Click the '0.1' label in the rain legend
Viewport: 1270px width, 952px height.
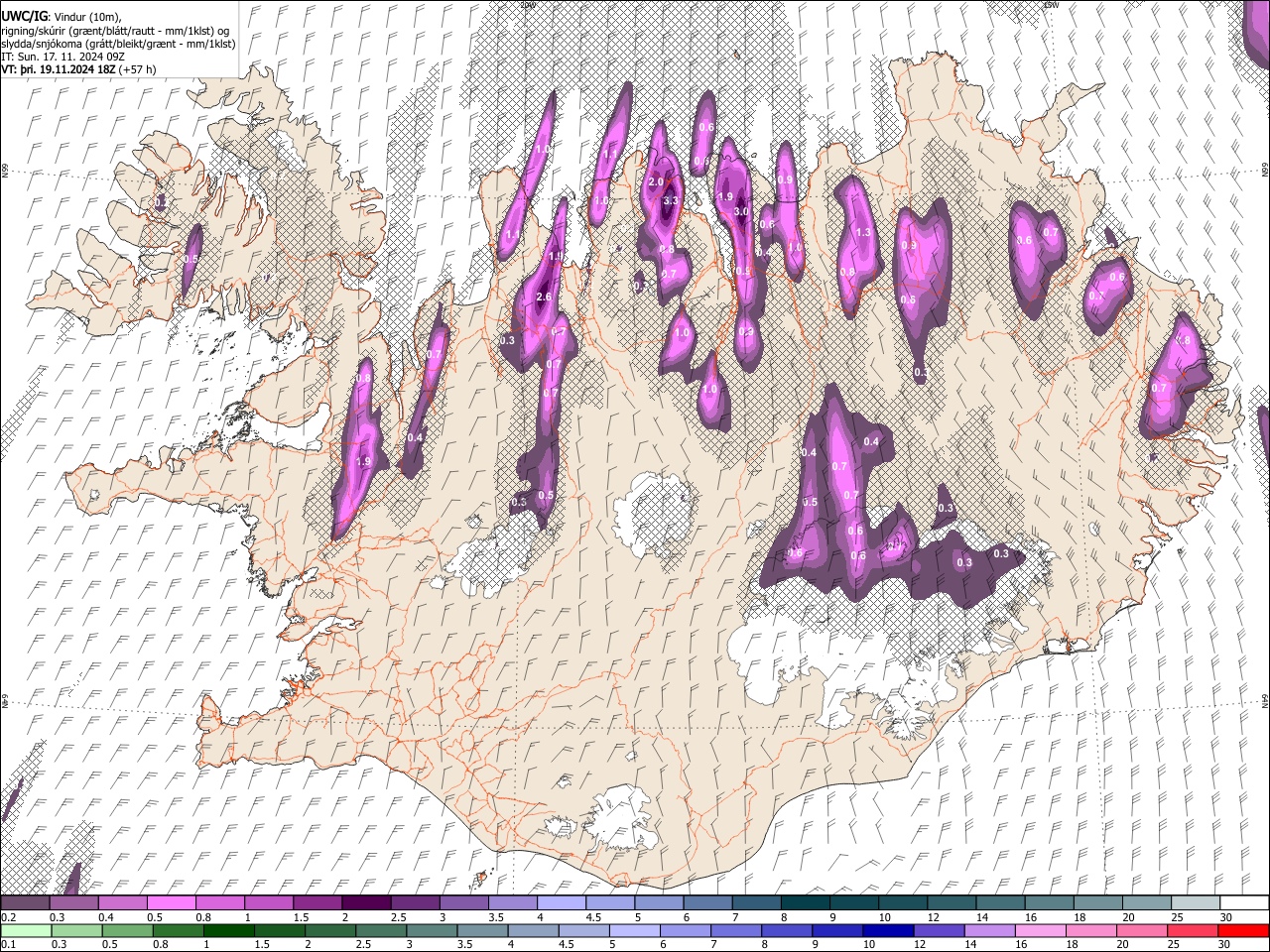click(x=8, y=944)
